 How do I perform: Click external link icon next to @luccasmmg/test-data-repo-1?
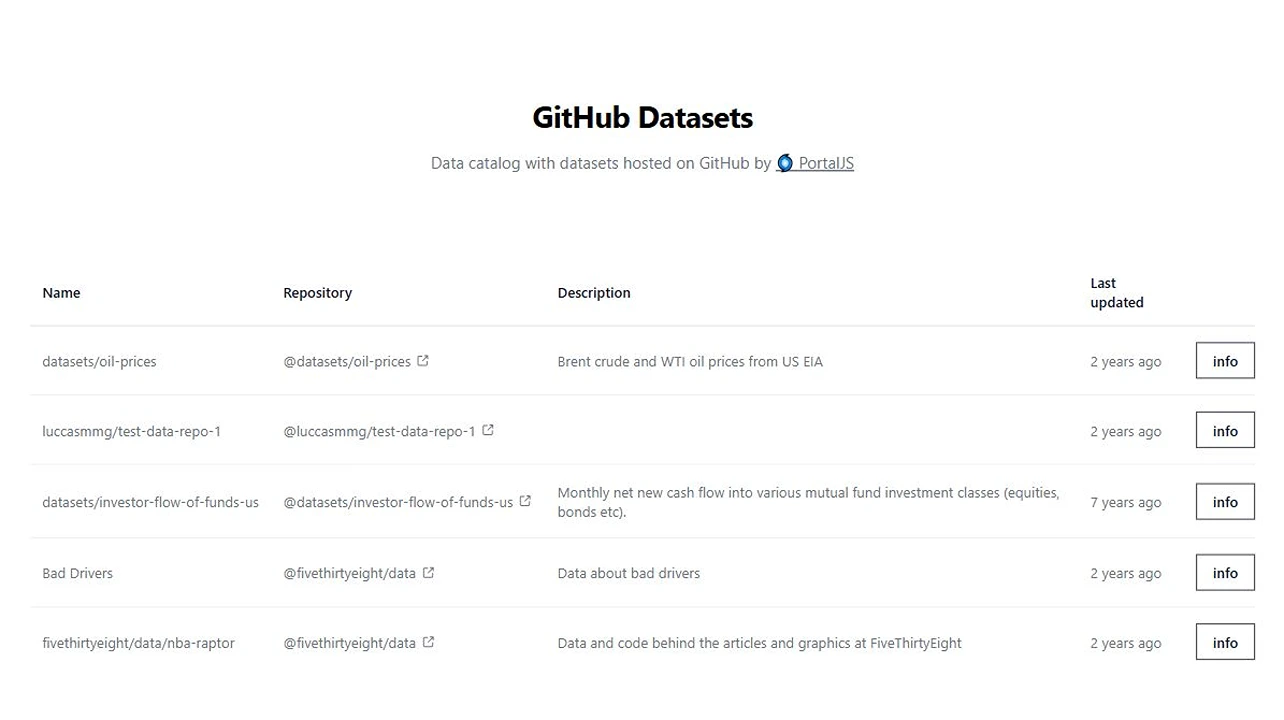pos(487,430)
